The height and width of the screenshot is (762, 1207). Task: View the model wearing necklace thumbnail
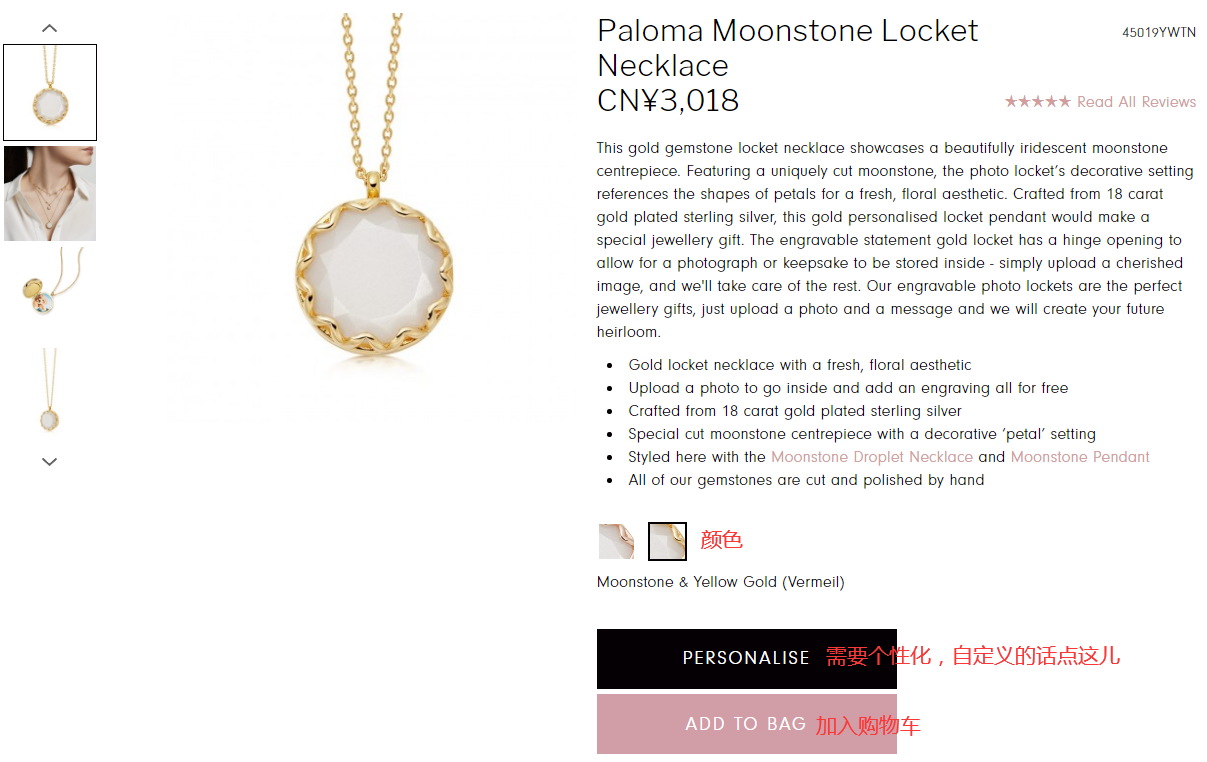coord(50,194)
